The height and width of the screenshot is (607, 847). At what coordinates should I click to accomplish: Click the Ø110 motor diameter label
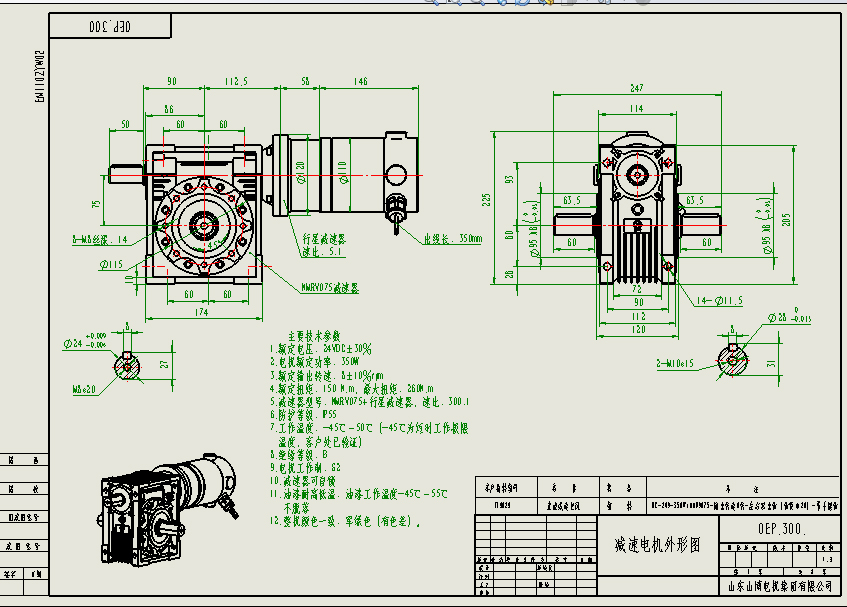[x=342, y=172]
